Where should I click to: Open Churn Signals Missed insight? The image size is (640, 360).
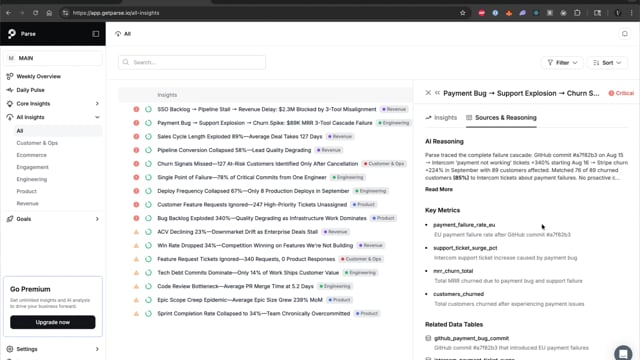tap(258, 164)
